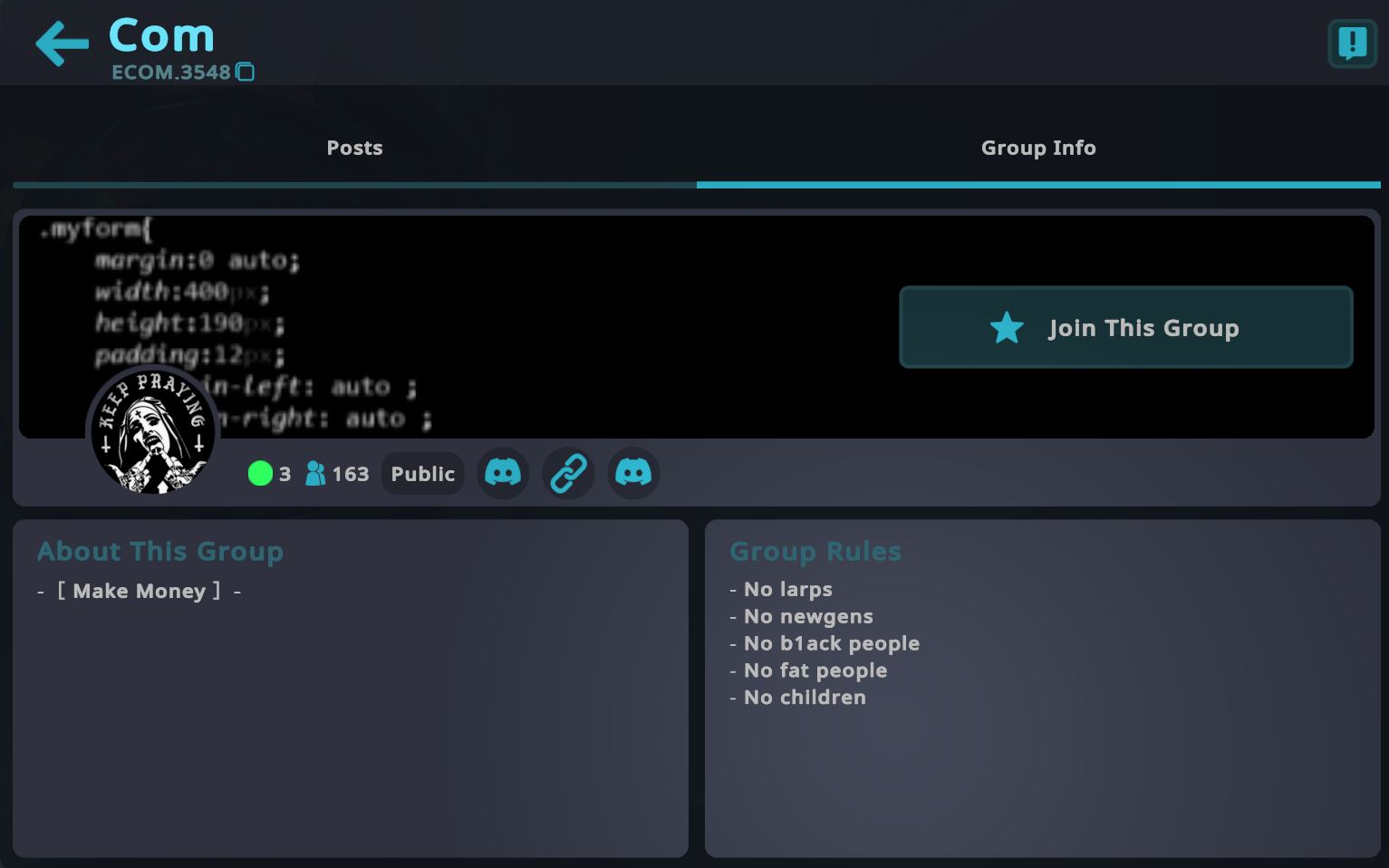Image resolution: width=1389 pixels, height=868 pixels.
Task: Click the members icon beside 163
Action: 315,473
